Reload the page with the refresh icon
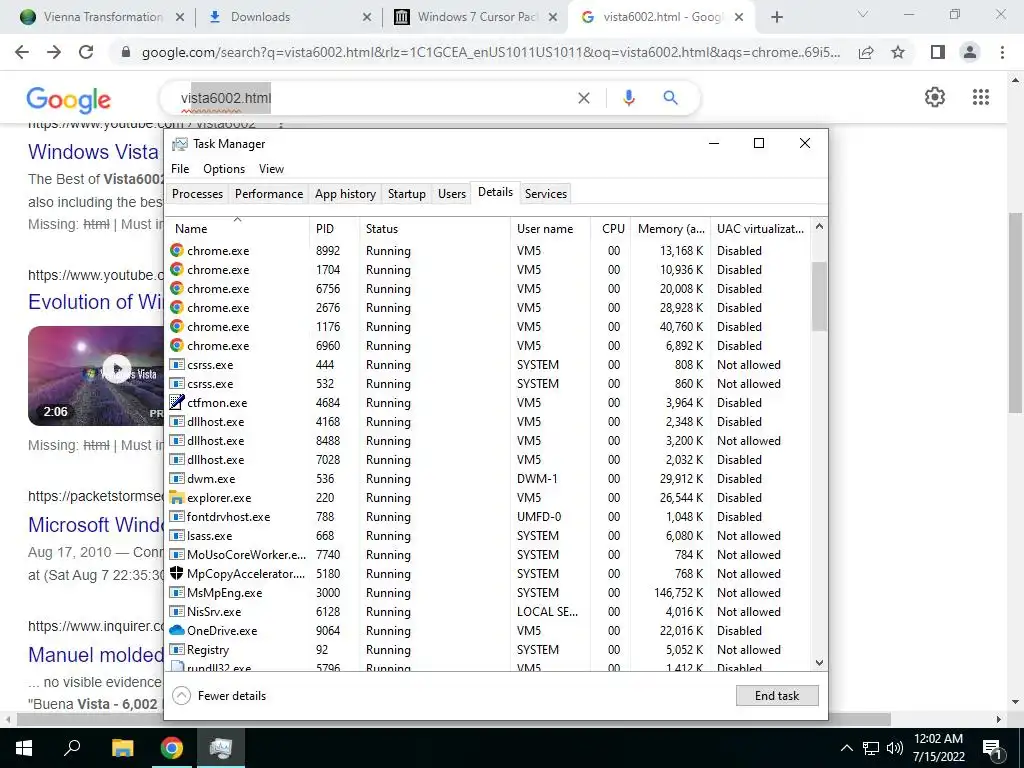Viewport: 1024px width, 768px height. tap(86, 52)
